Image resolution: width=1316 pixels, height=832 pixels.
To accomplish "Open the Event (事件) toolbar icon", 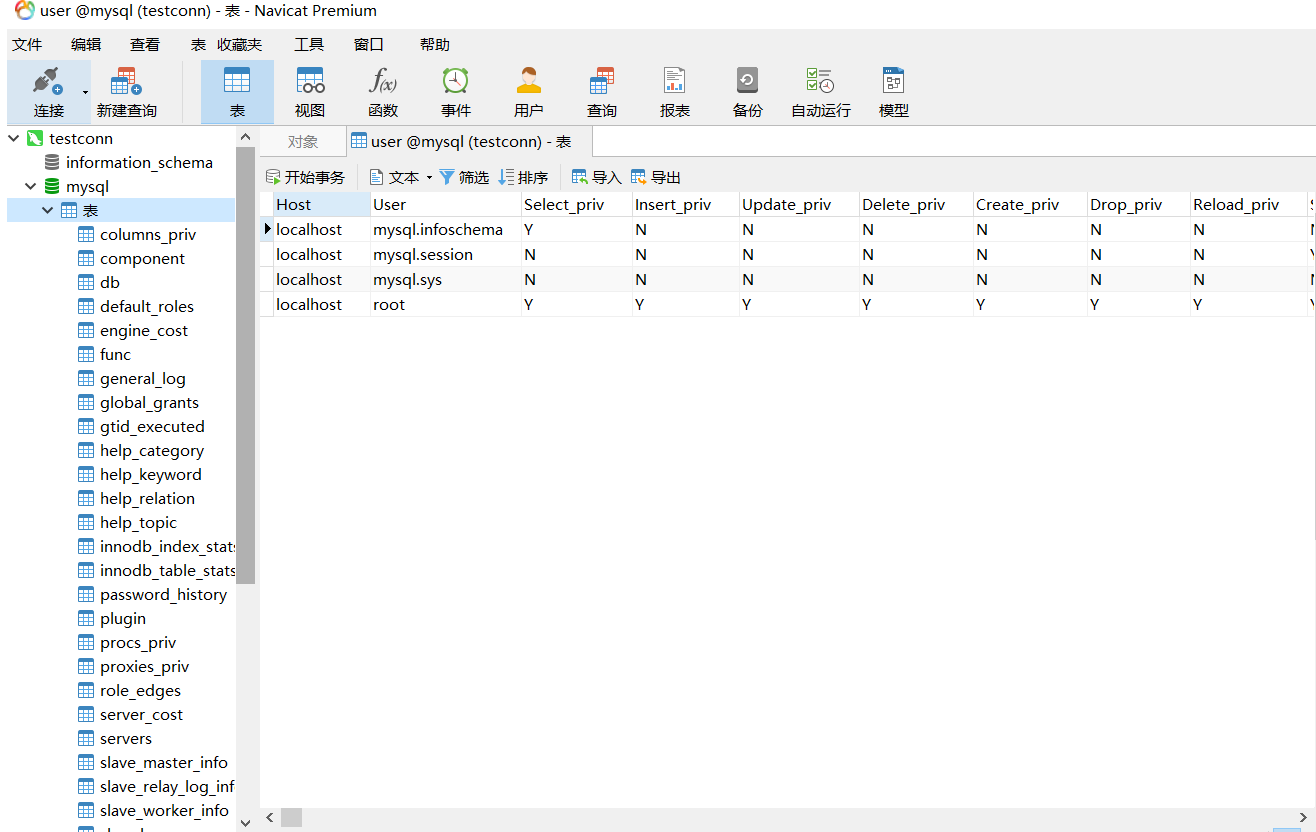I will [x=456, y=81].
